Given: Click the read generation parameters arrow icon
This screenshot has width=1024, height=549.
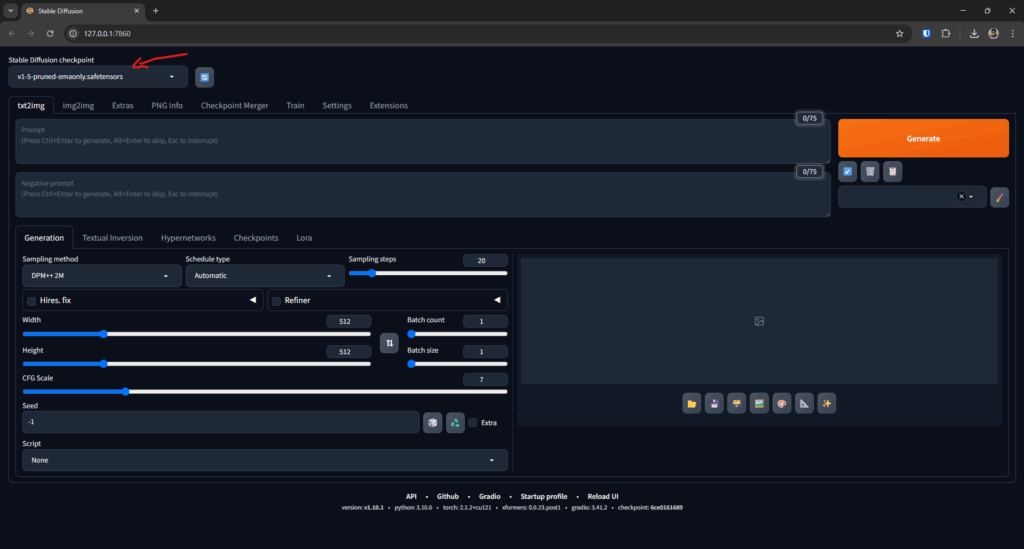Looking at the screenshot, I should (848, 172).
